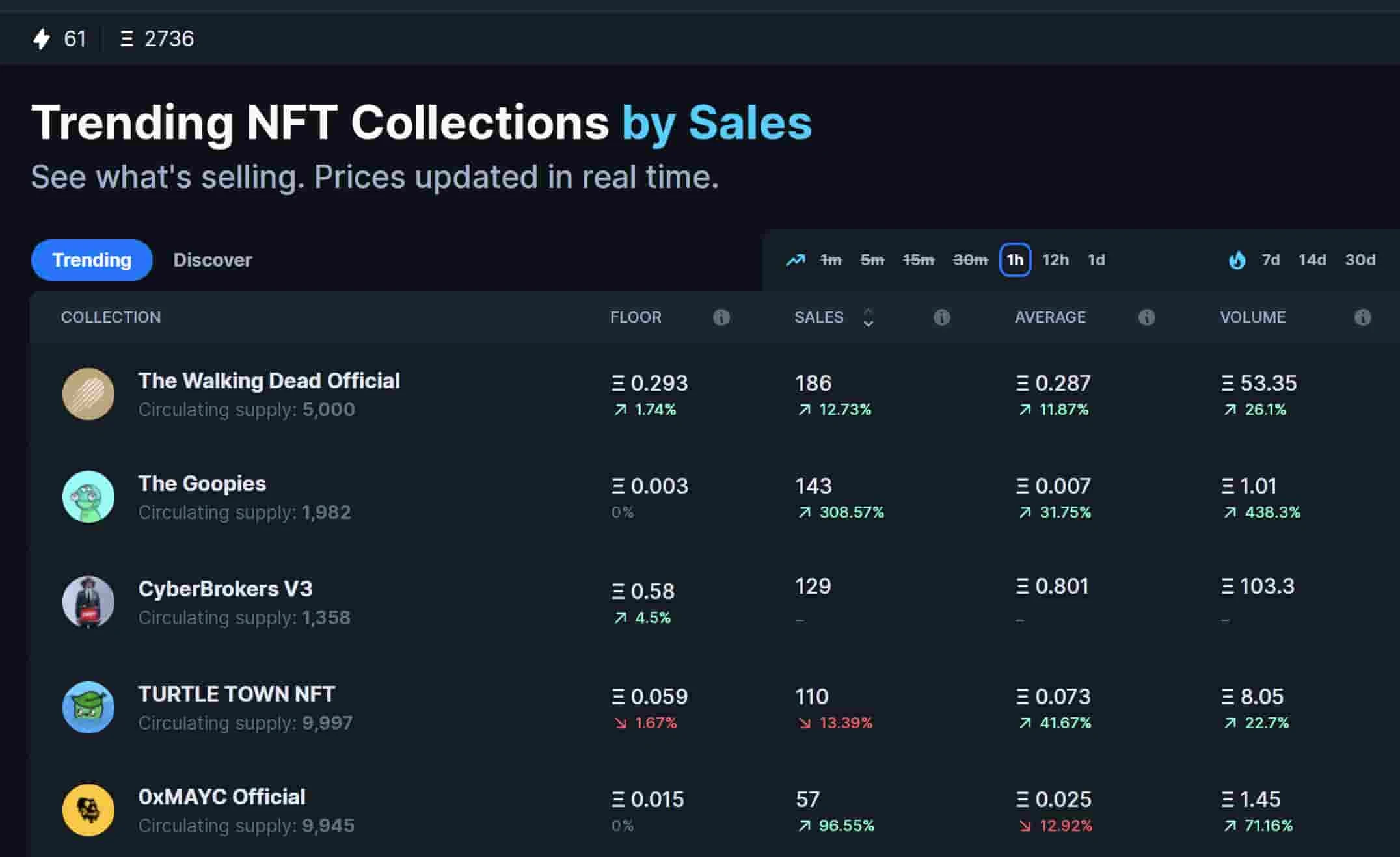The height and width of the screenshot is (857, 1400).
Task: Click the lightning bolt gas icon
Action: [42, 39]
